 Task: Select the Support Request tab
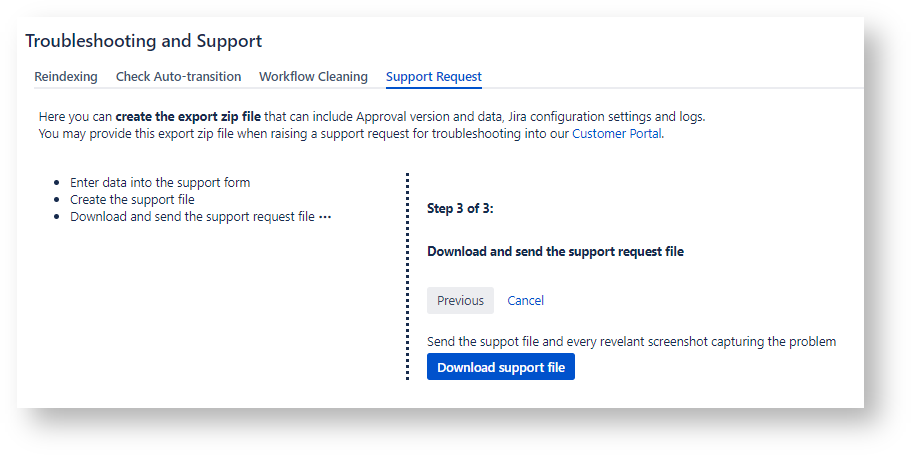[x=433, y=77]
